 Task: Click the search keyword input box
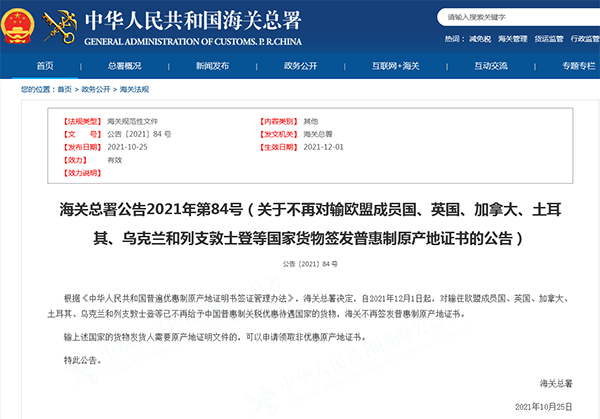click(510, 18)
